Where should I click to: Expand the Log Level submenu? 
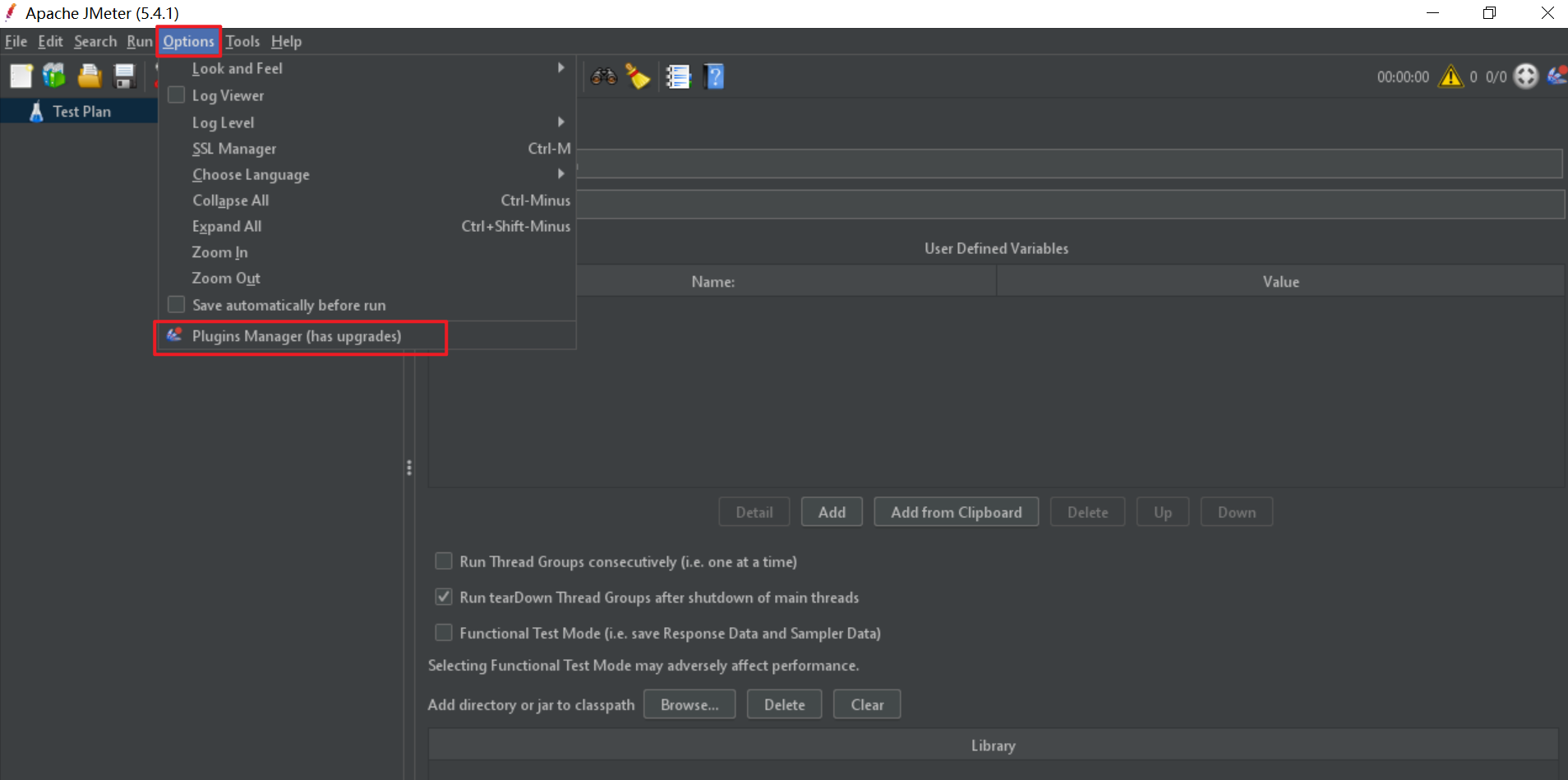point(367,122)
